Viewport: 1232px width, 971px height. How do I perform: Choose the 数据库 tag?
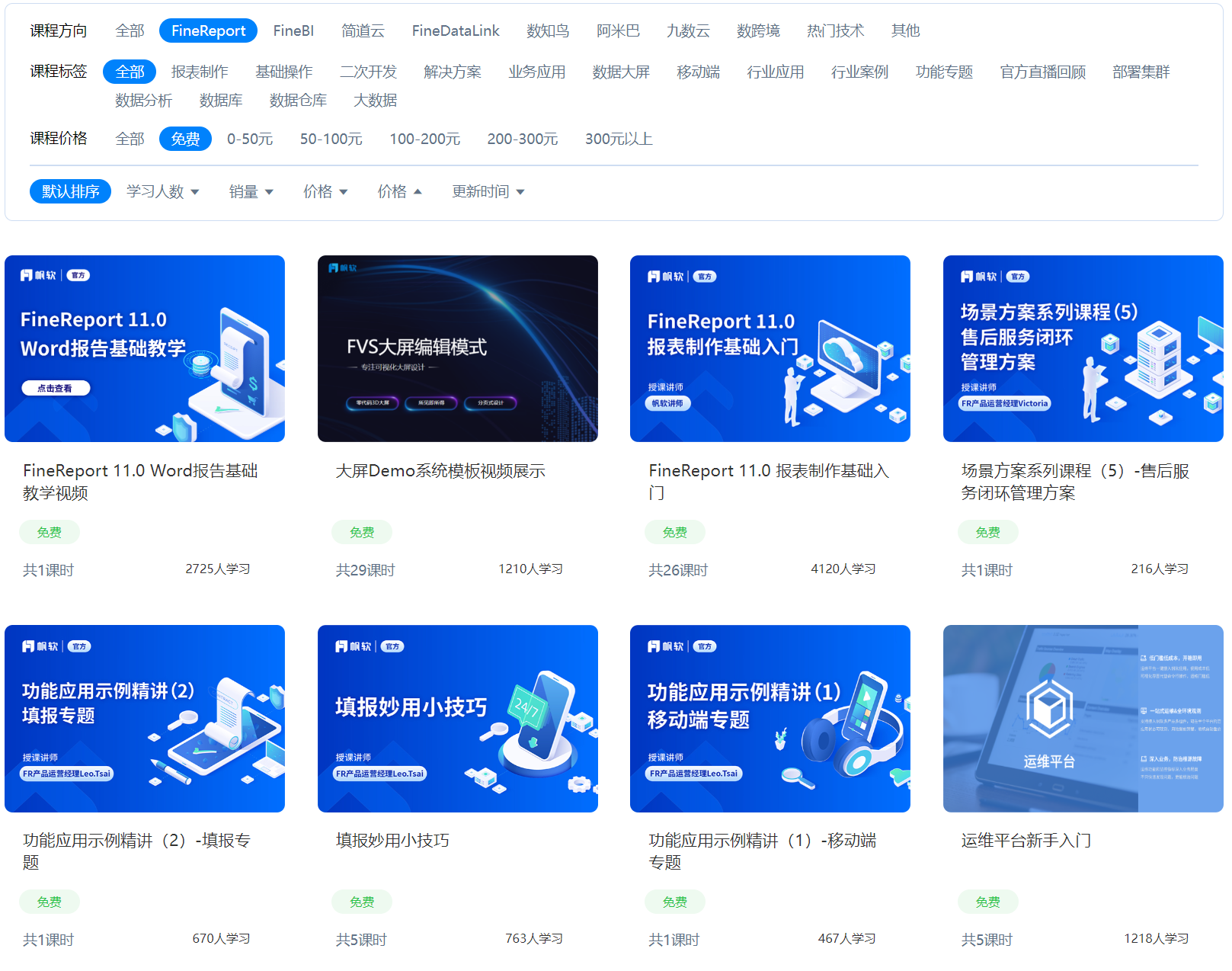[221, 101]
